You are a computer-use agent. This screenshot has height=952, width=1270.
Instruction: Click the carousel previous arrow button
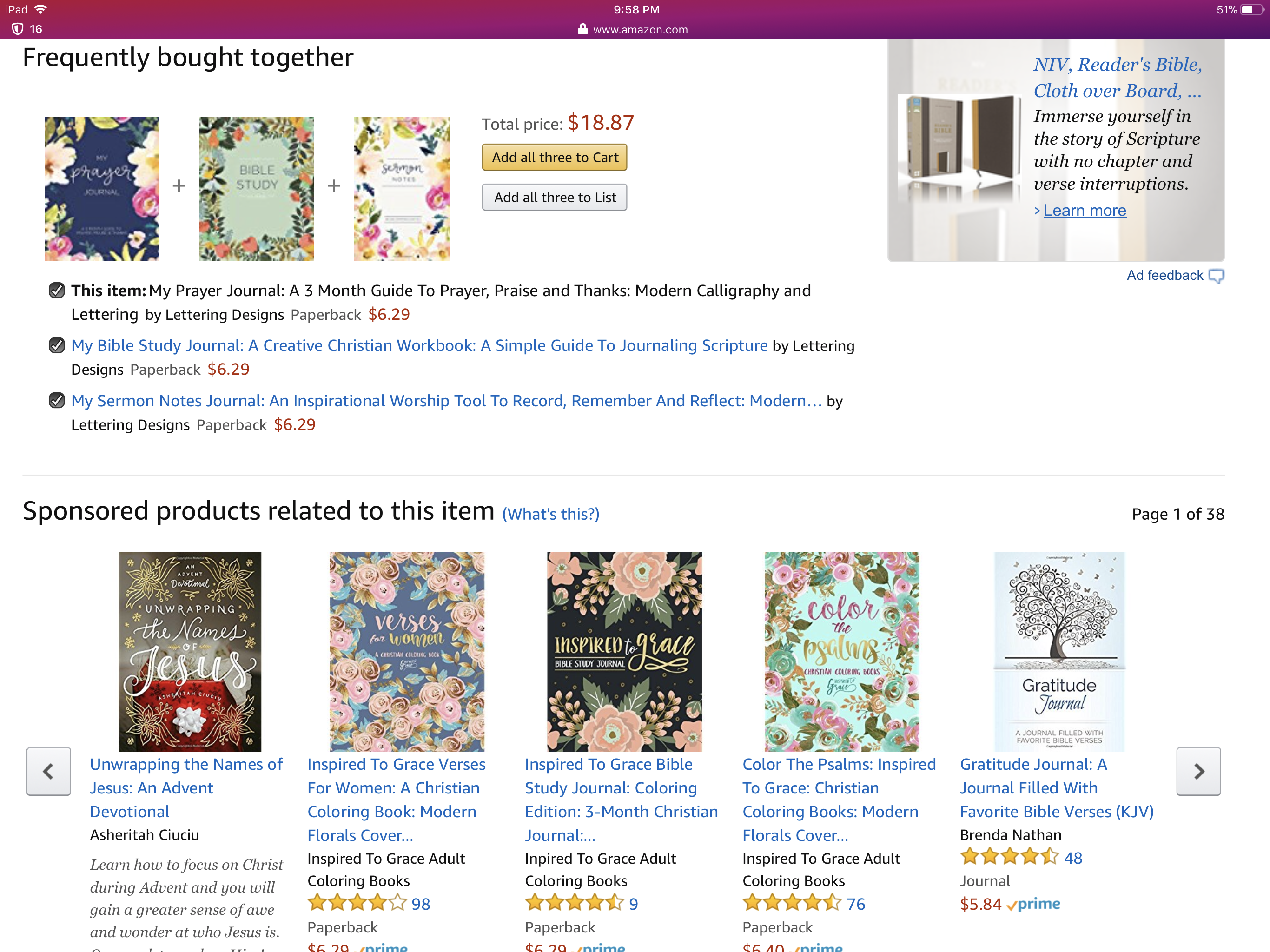click(x=49, y=771)
